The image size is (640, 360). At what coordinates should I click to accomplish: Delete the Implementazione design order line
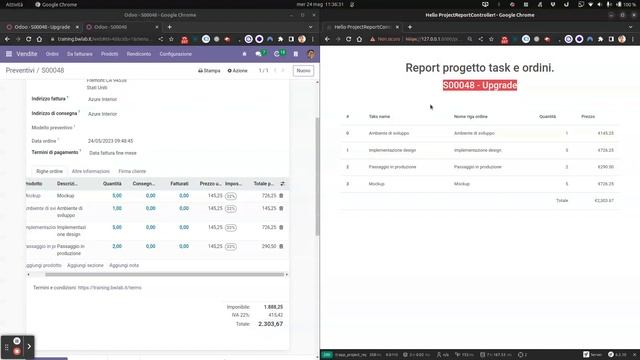(281, 227)
